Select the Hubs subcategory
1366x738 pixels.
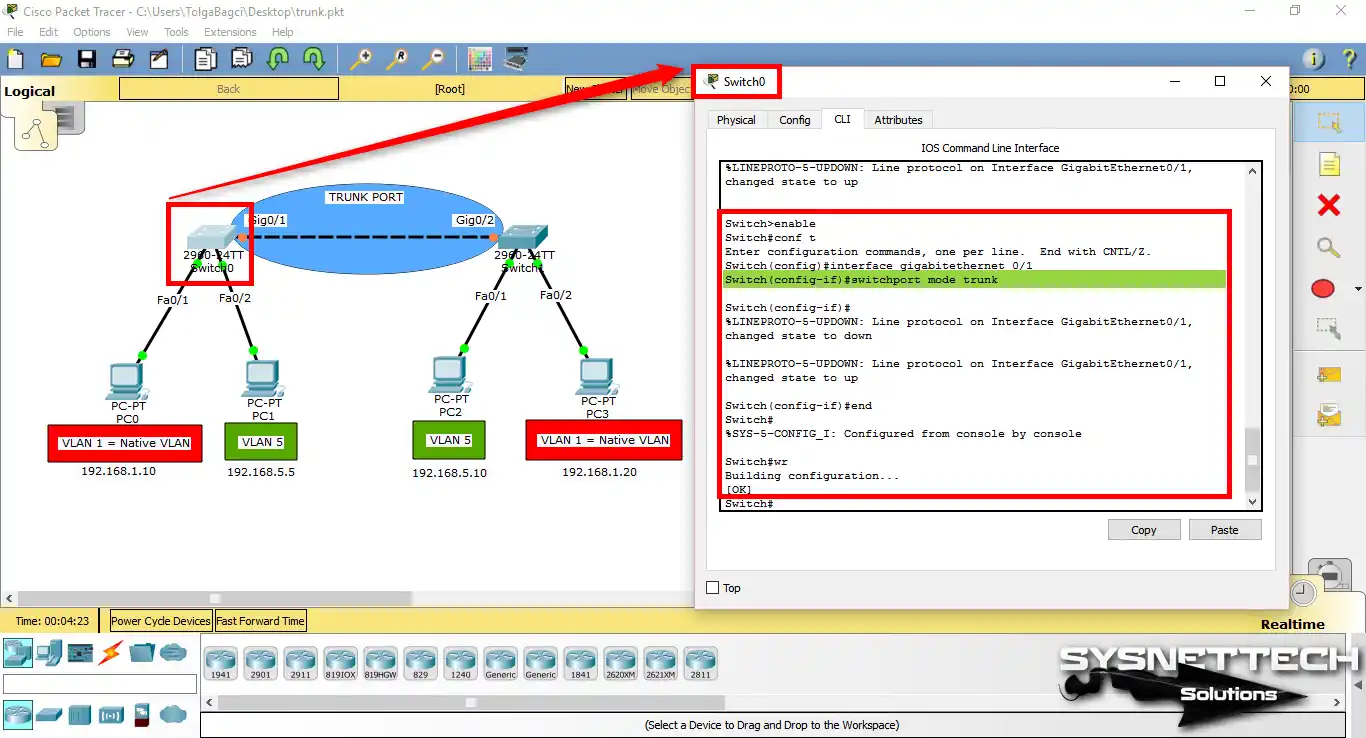80,714
